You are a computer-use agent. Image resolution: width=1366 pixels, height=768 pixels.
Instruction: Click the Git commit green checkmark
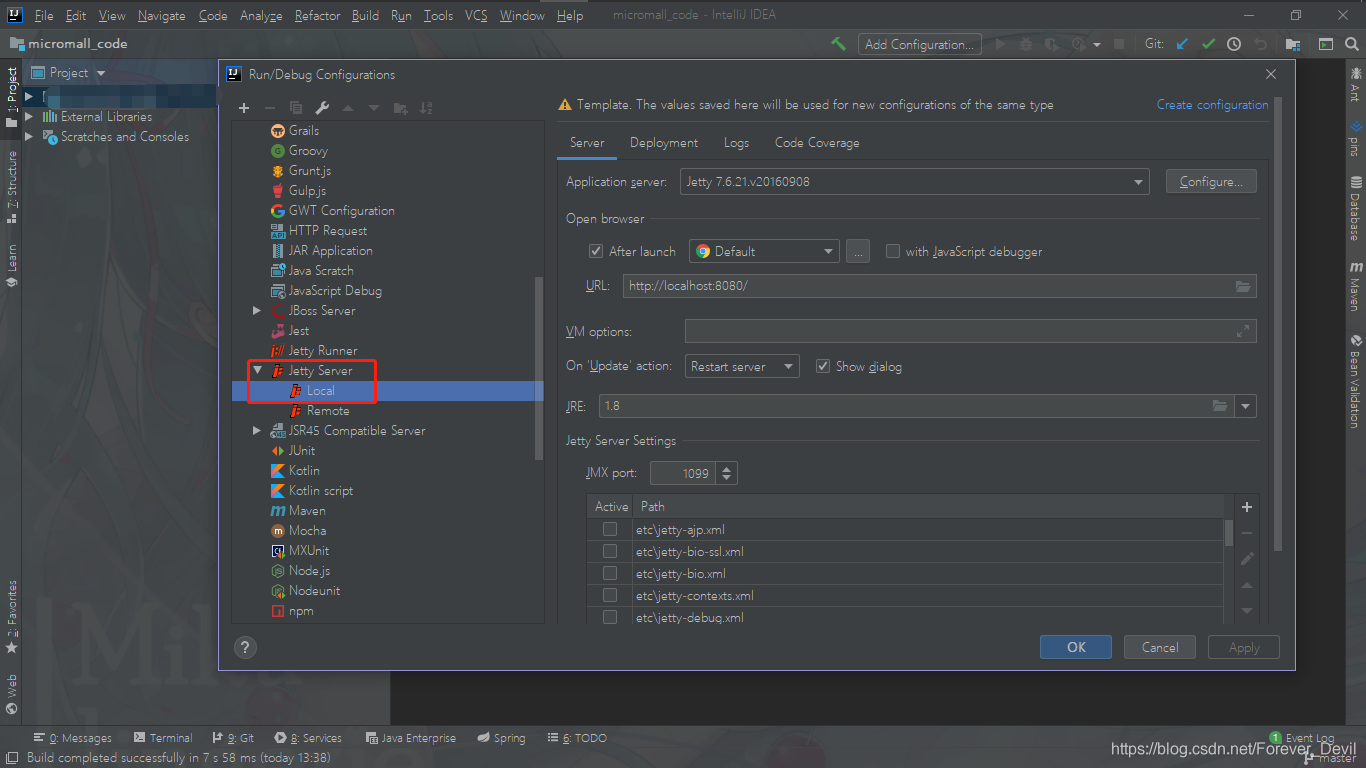(1208, 44)
